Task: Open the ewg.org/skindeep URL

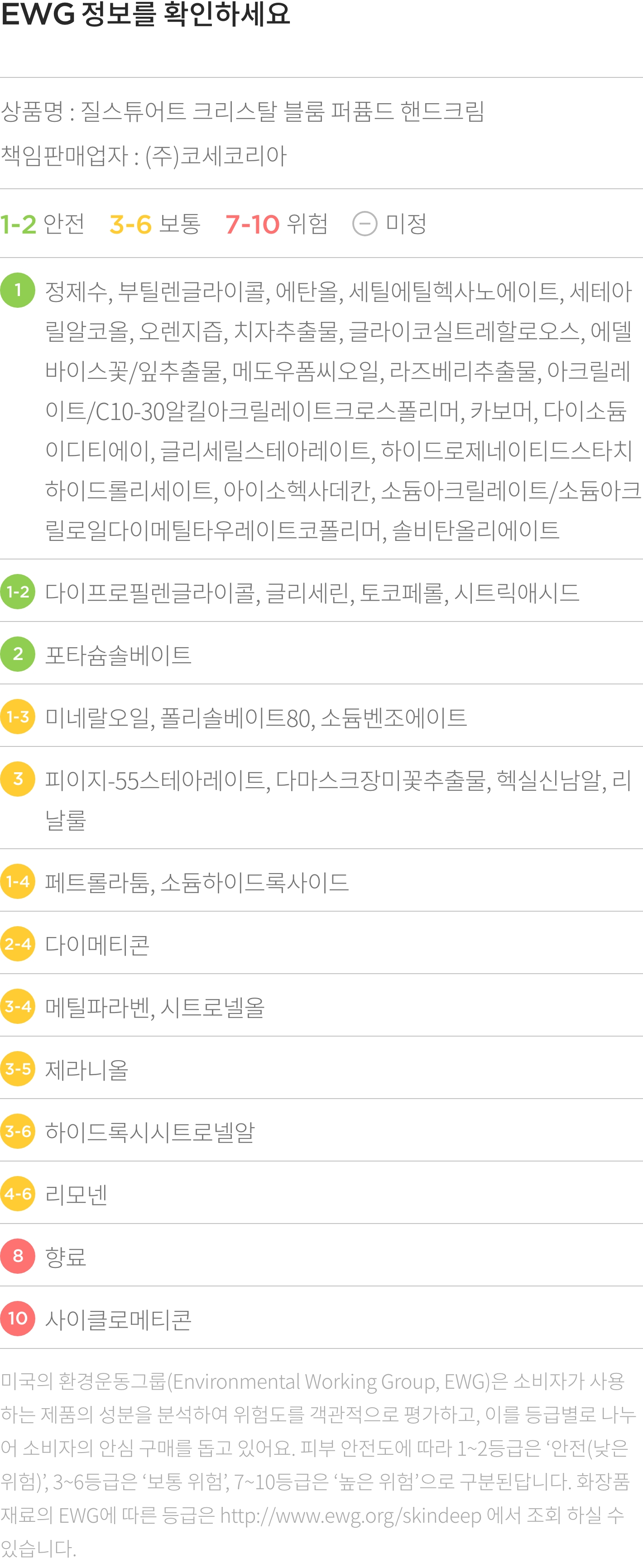Action: [350, 1515]
